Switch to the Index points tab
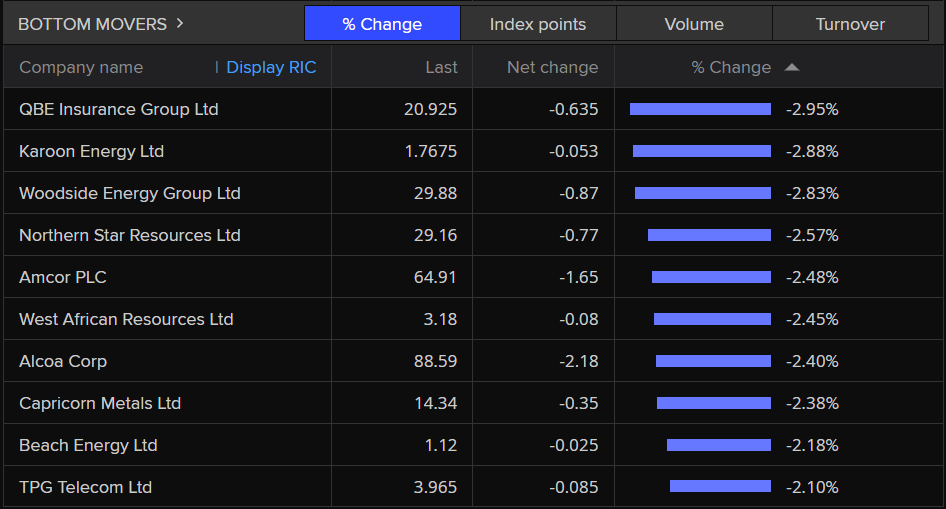The width and height of the screenshot is (946, 509). coord(538,24)
